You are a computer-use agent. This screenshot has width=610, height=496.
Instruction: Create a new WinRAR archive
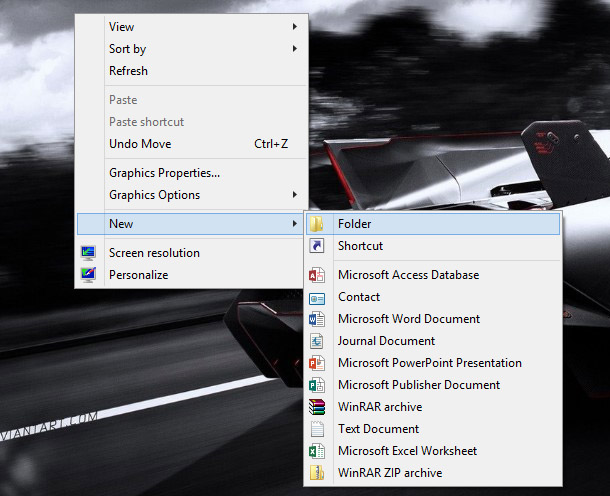(433, 407)
